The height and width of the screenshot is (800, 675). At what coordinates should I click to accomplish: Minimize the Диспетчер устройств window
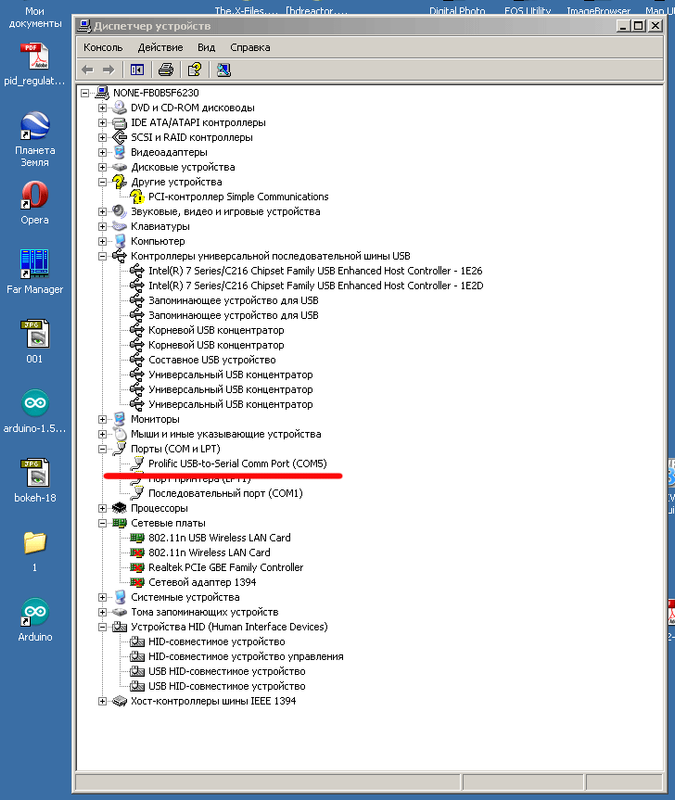(x=623, y=26)
